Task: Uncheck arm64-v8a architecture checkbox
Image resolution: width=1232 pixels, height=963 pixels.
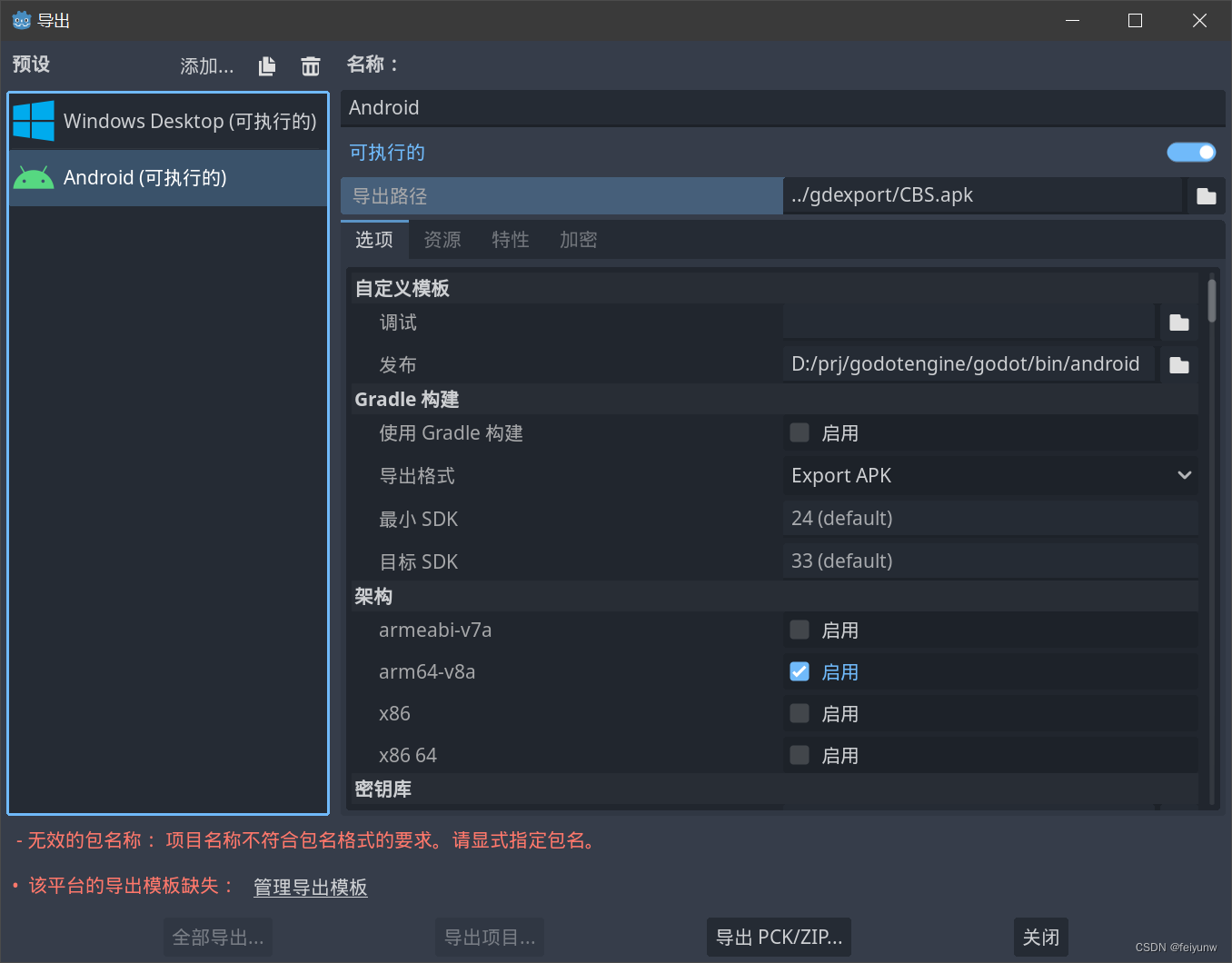Action: click(800, 671)
